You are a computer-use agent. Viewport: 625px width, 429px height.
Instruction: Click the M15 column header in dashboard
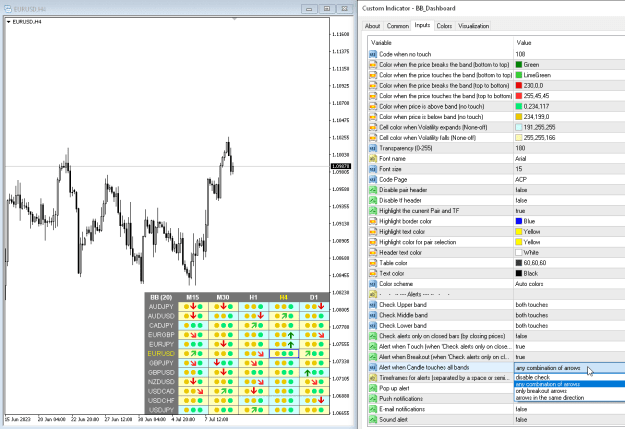pyautogui.click(x=193, y=297)
